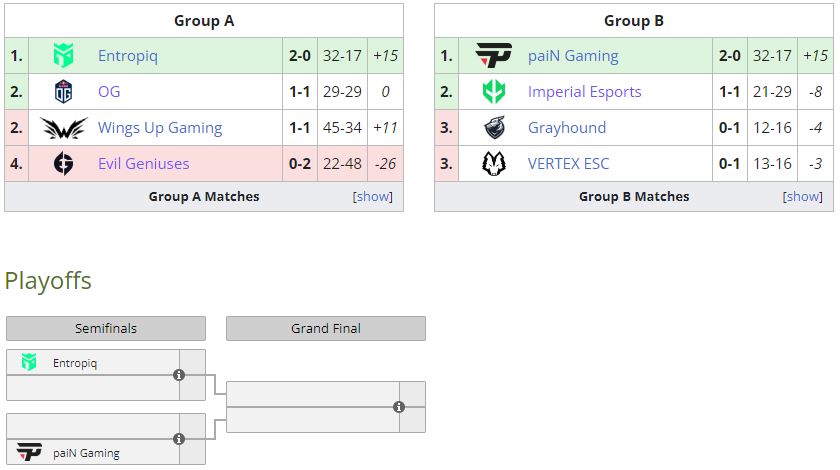Click the Imperial Esports logo

[493, 92]
